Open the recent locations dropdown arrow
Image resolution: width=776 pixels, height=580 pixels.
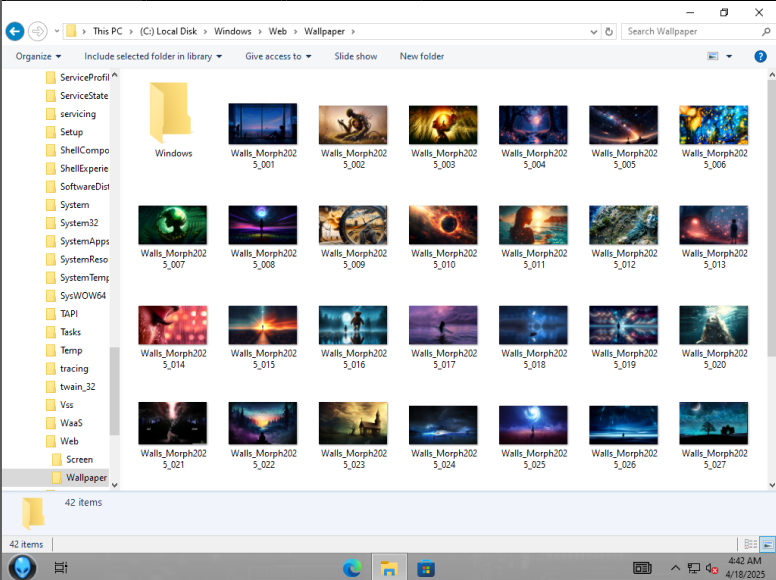click(x=56, y=32)
